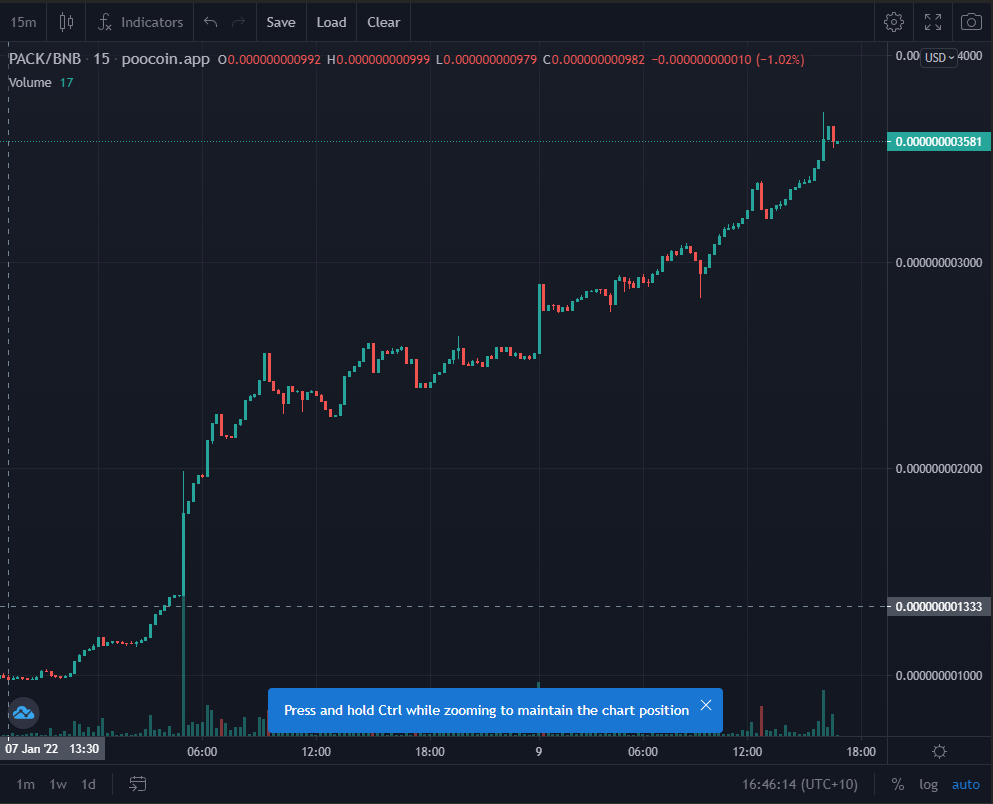This screenshot has width=993, height=804.
Task: Load a saved chart
Action: pos(331,22)
